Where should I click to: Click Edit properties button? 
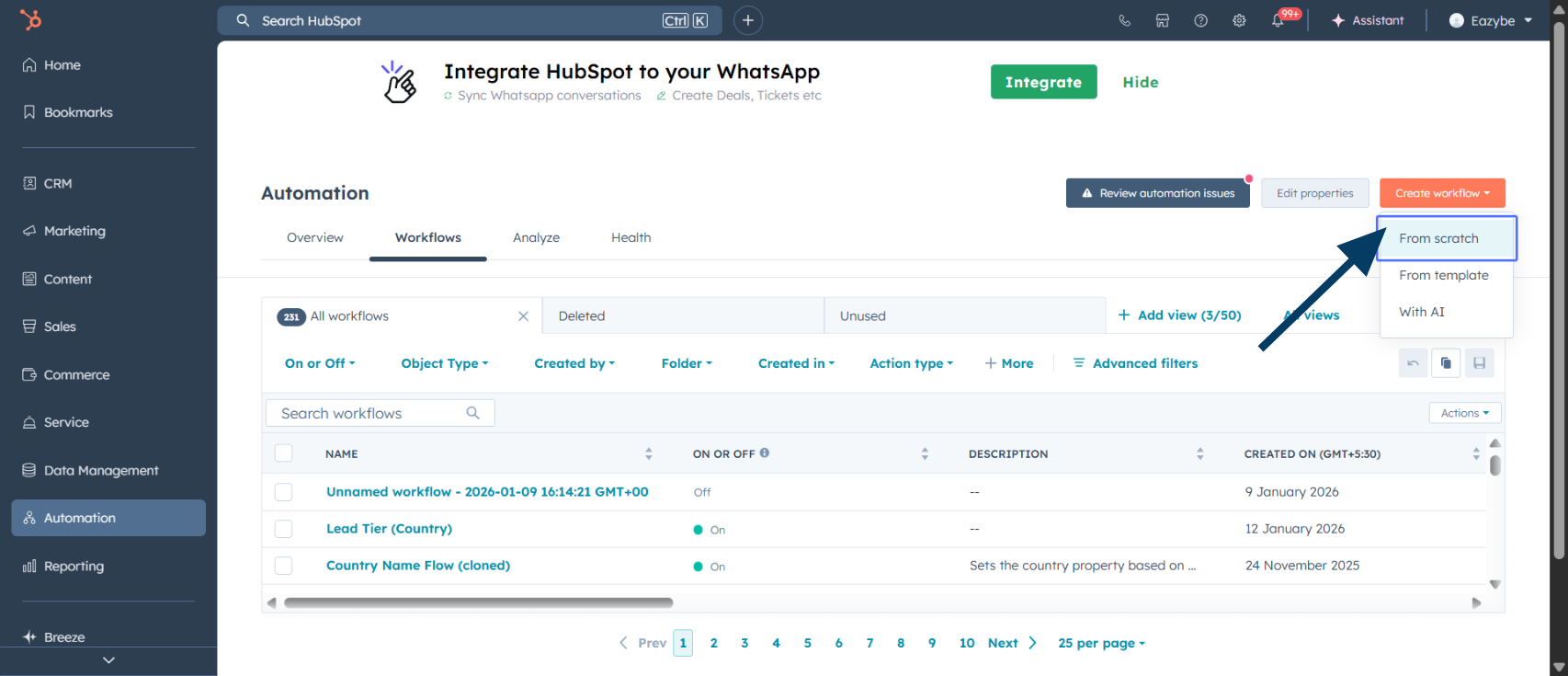click(1315, 193)
